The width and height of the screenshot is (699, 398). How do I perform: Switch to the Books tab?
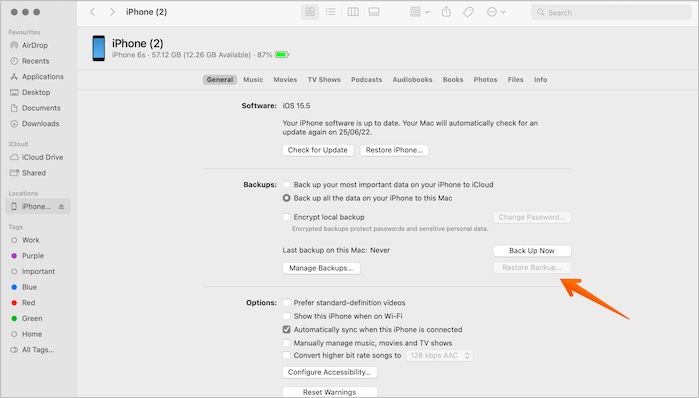coord(453,80)
